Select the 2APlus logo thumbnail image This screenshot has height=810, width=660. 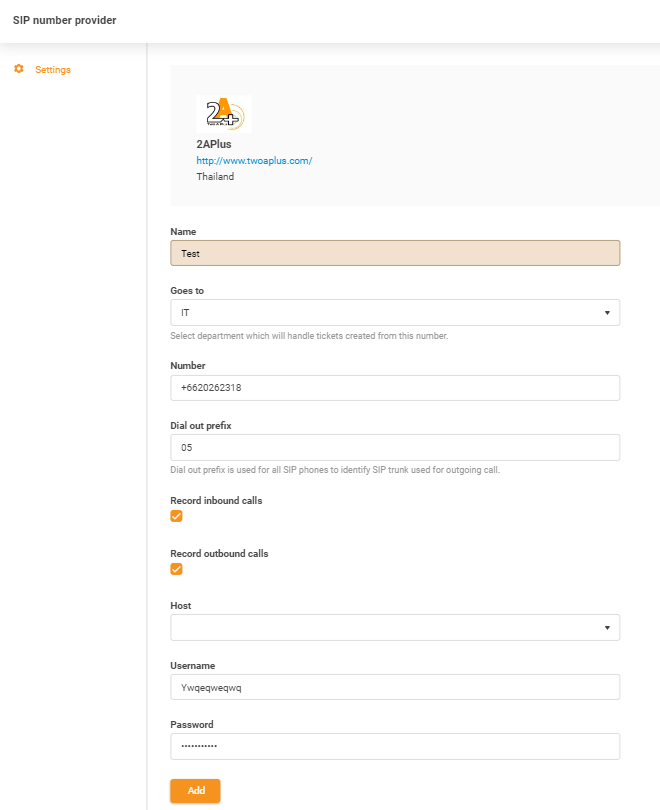coord(224,112)
